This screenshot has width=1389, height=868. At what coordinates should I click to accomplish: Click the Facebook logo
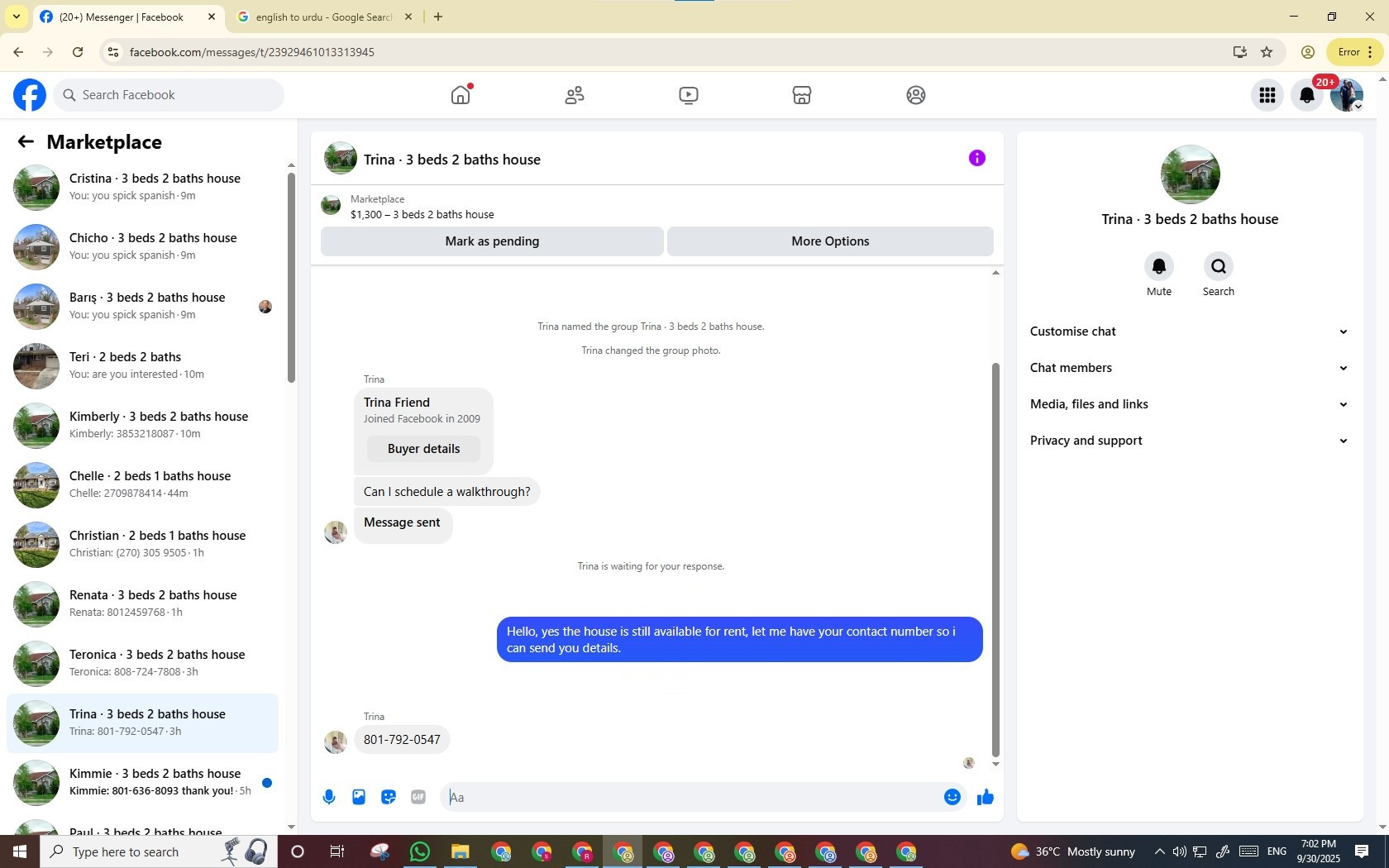pos(30,95)
